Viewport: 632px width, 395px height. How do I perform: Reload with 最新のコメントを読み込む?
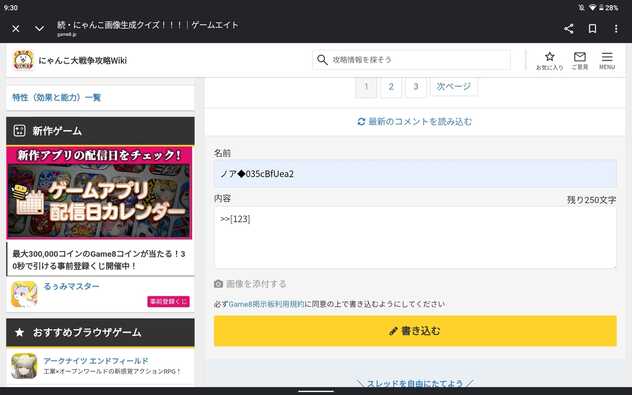click(415, 121)
